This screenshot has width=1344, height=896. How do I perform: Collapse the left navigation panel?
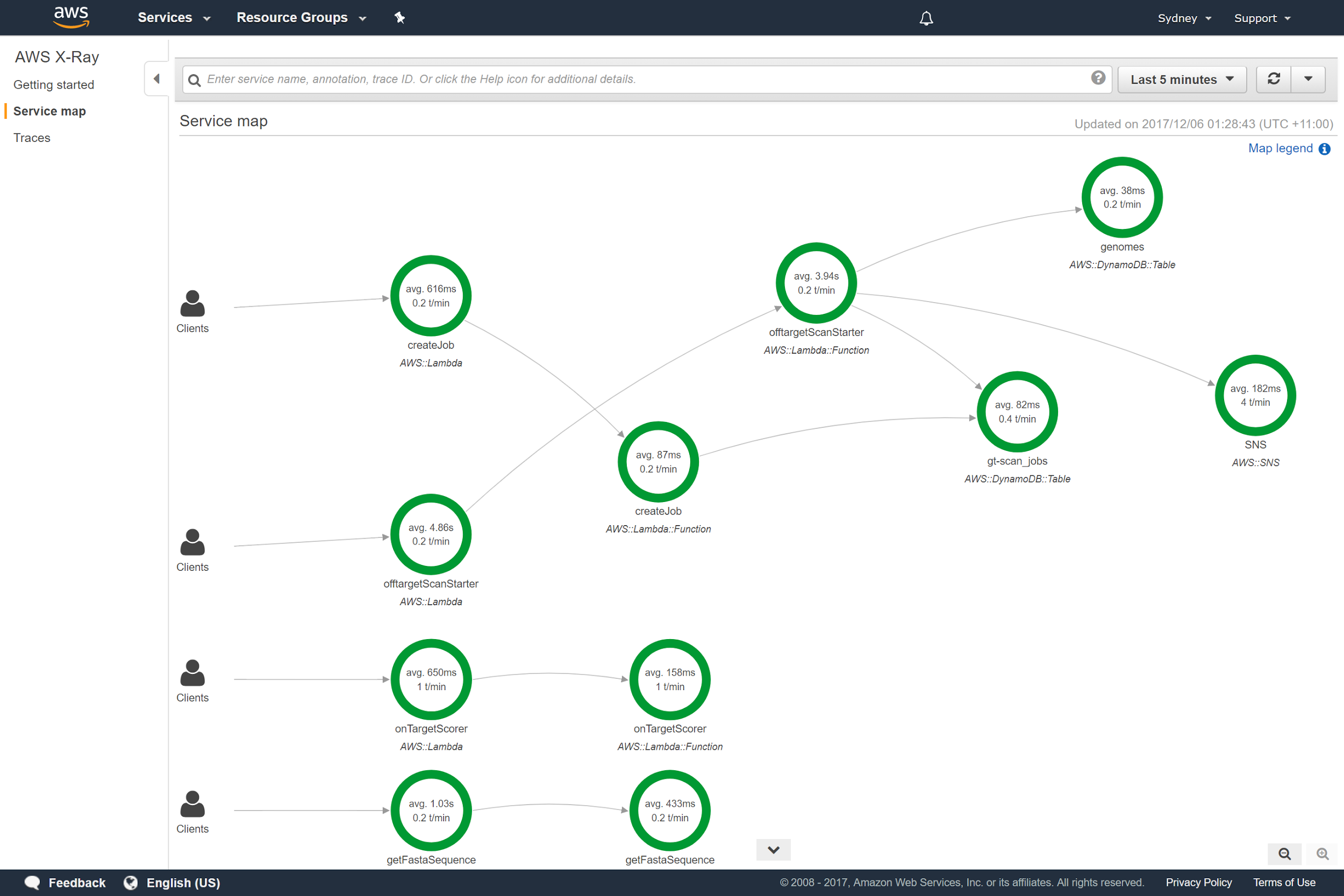coord(156,79)
